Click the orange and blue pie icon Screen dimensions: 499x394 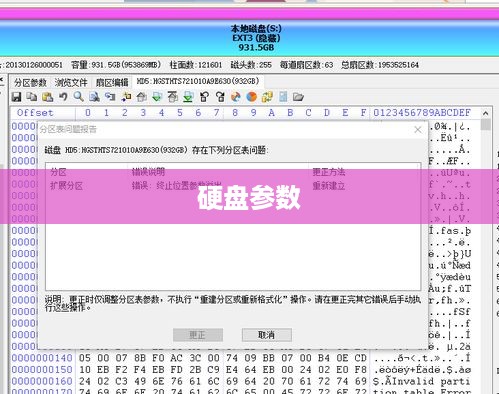[251, 97]
